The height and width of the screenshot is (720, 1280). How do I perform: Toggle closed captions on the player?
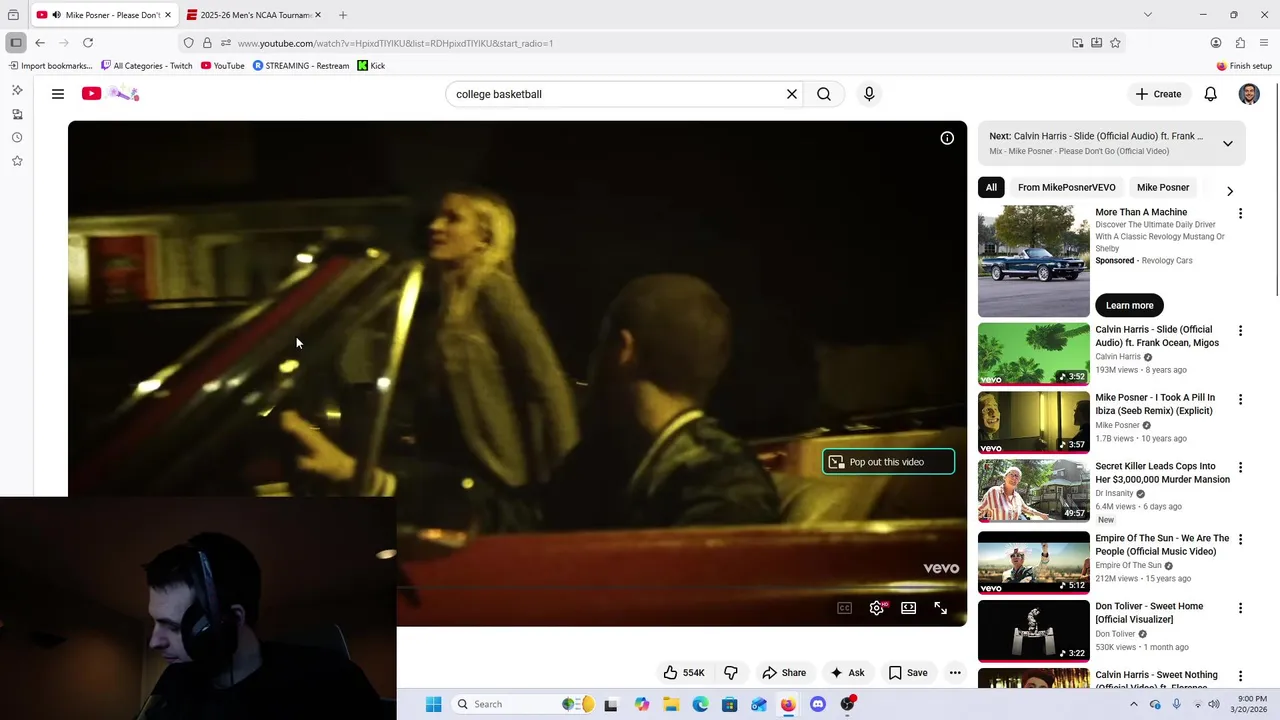(x=845, y=608)
